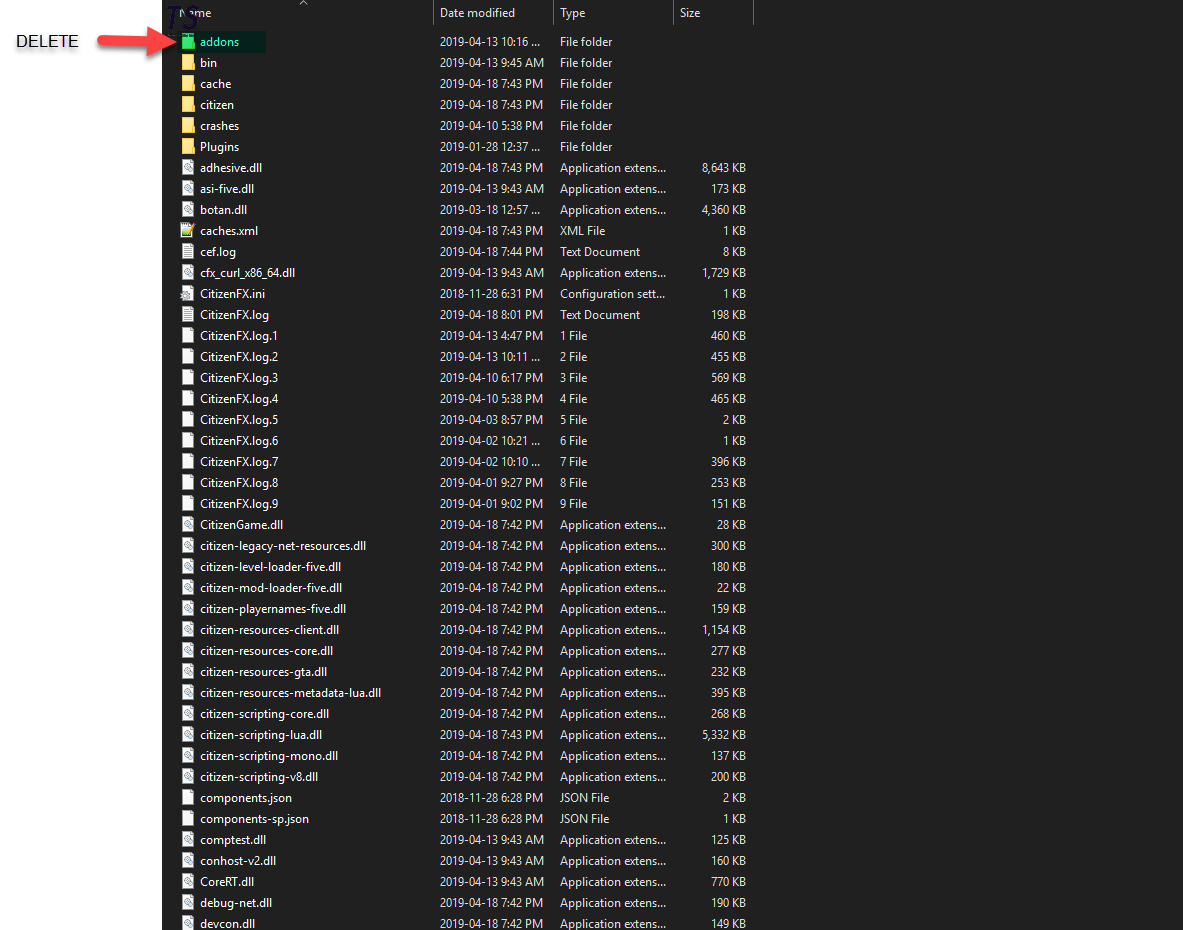
Task: Select the Plugins folder name
Action: tap(220, 147)
